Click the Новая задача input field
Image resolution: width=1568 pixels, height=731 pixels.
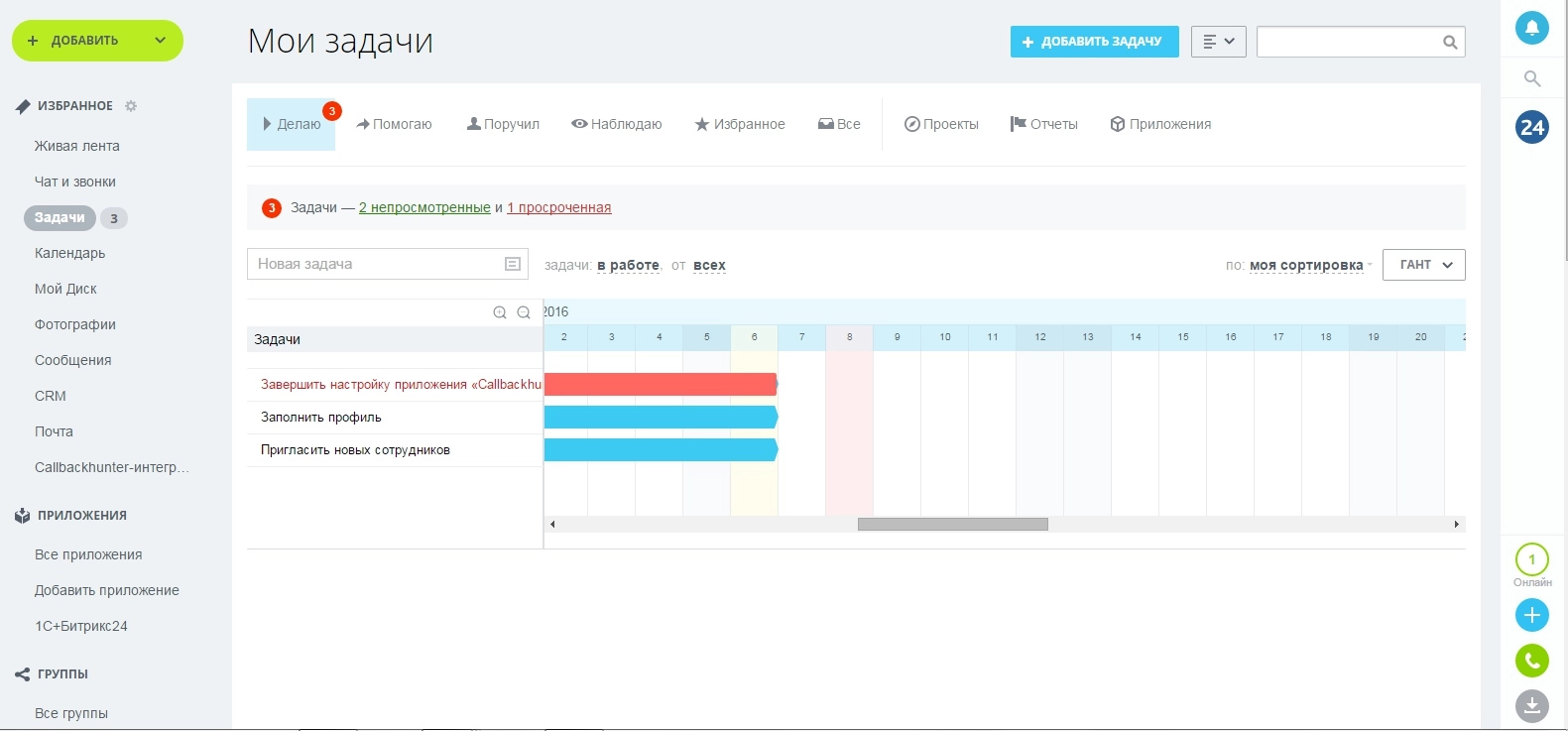375,264
